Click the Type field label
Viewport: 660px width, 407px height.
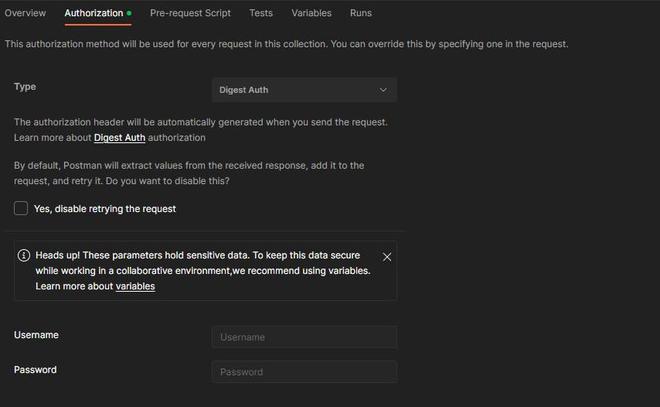25,87
